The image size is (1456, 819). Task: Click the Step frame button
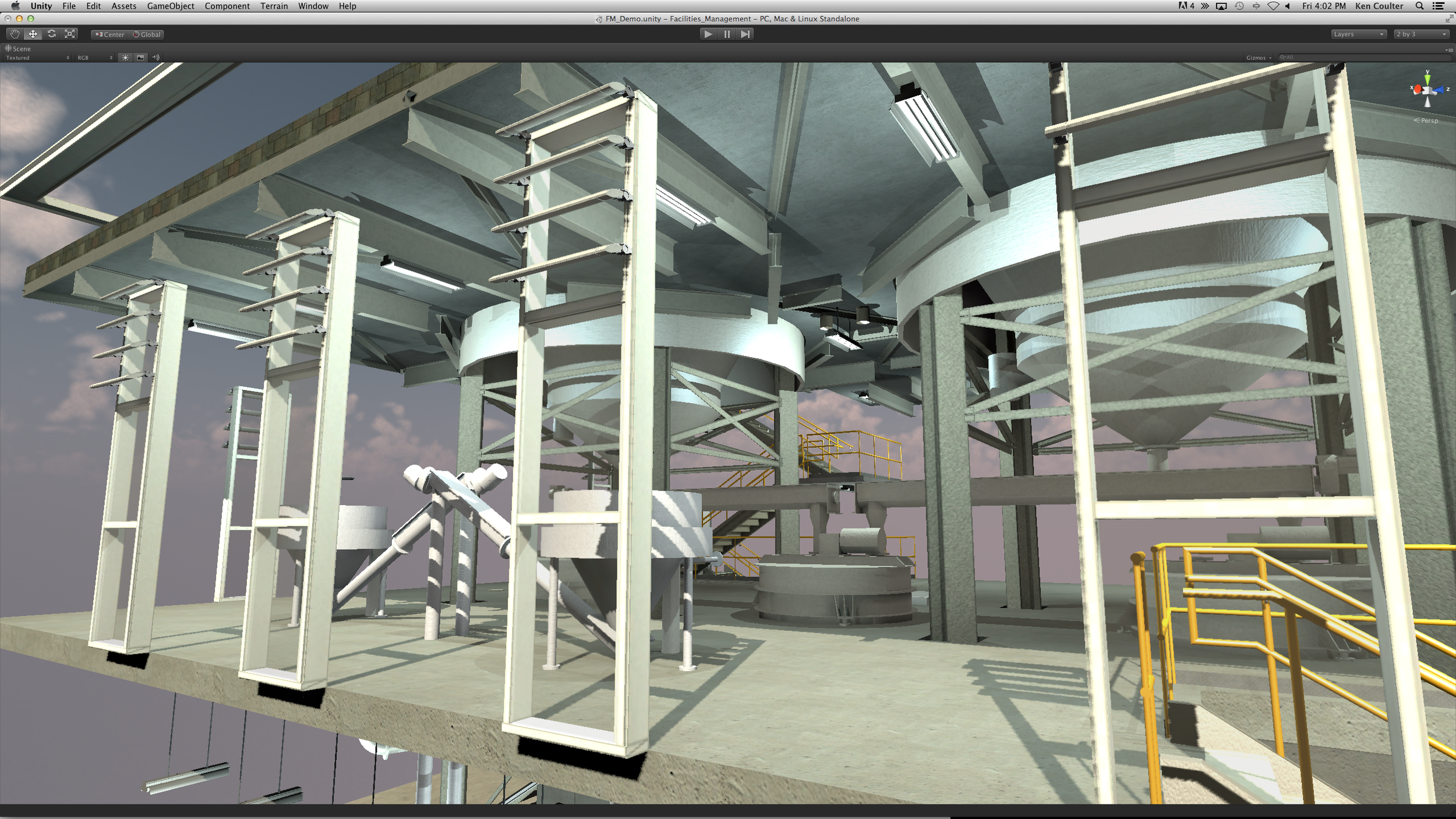pos(745,34)
